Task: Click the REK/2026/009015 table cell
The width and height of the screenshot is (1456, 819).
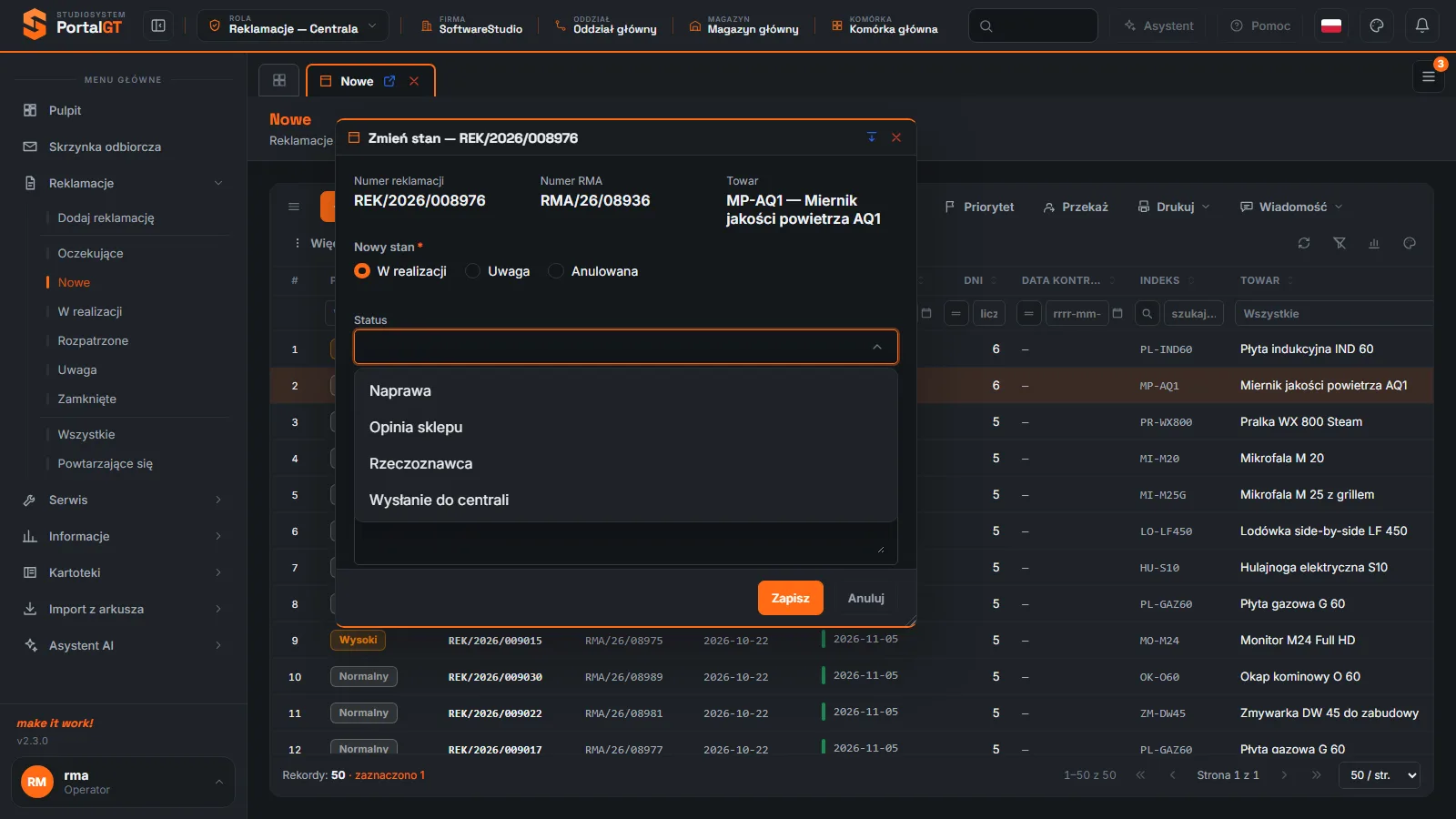Action: 495,641
